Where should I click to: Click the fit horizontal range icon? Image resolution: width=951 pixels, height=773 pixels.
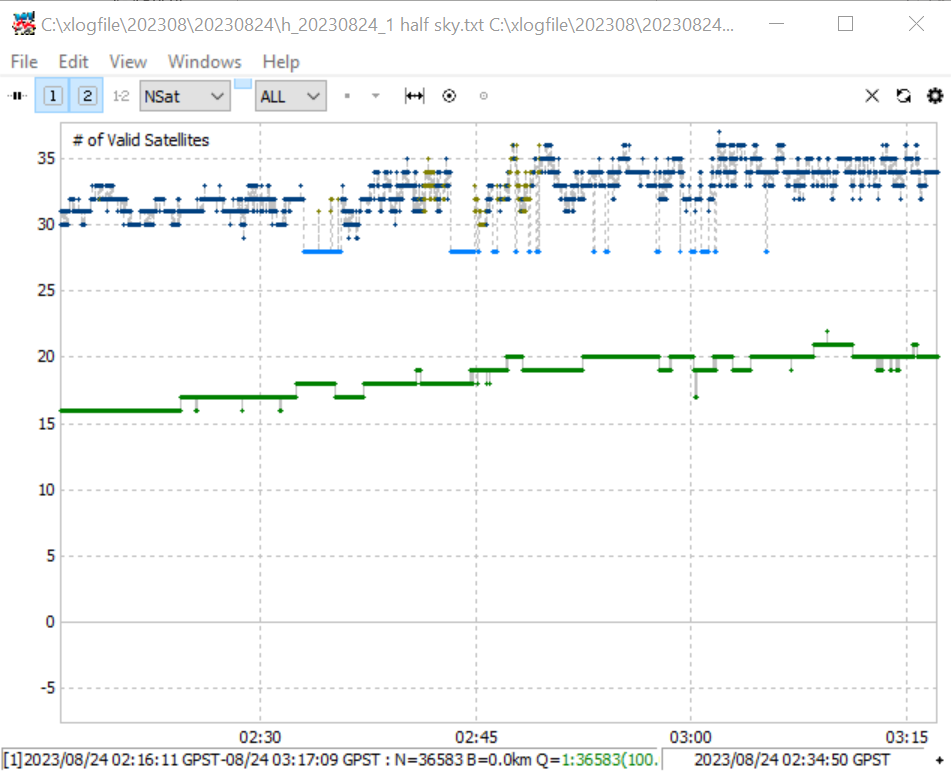point(414,96)
